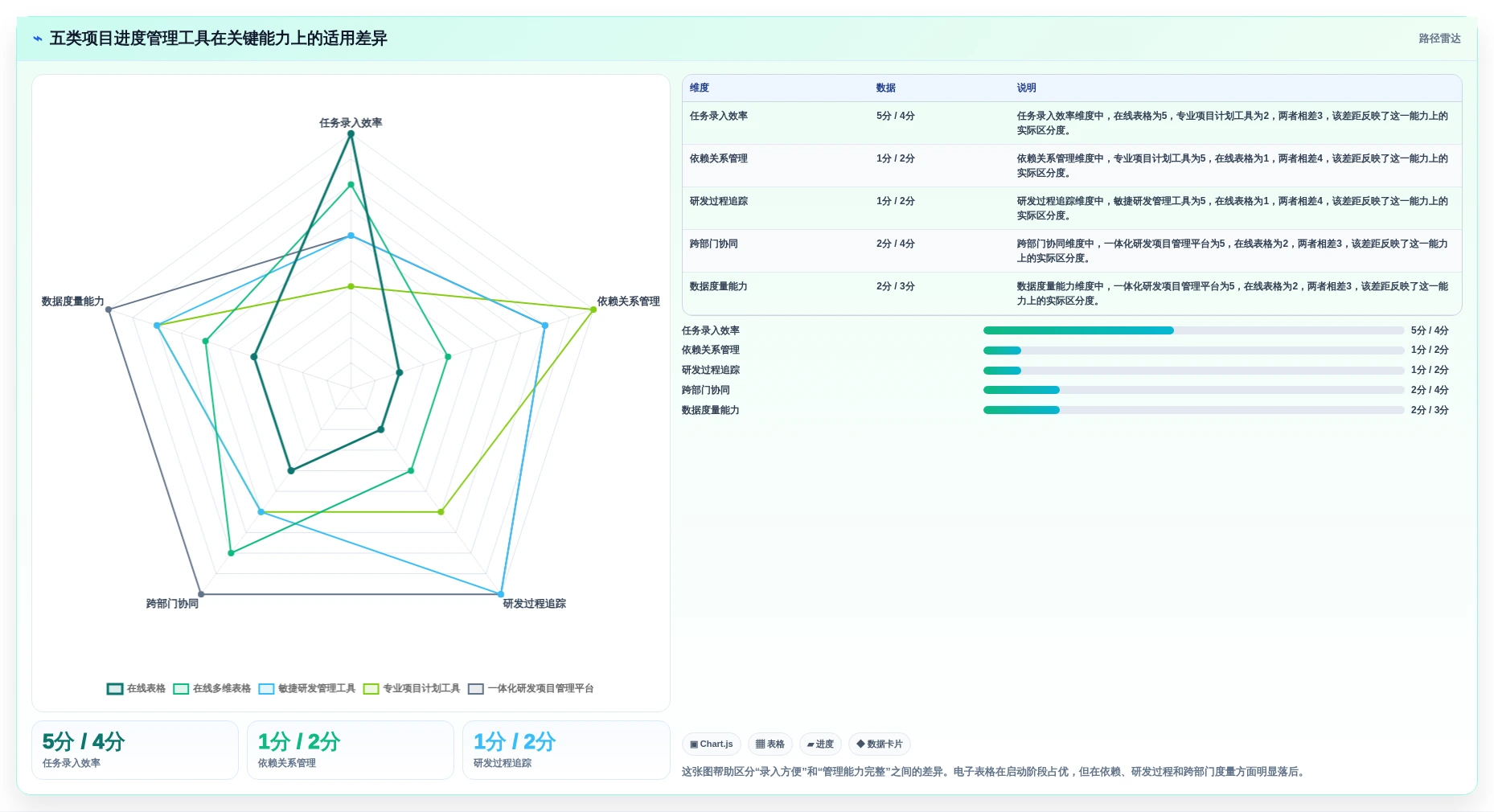The image size is (1494, 812).
Task: Click the Chart.js tag chip
Action: 712,744
